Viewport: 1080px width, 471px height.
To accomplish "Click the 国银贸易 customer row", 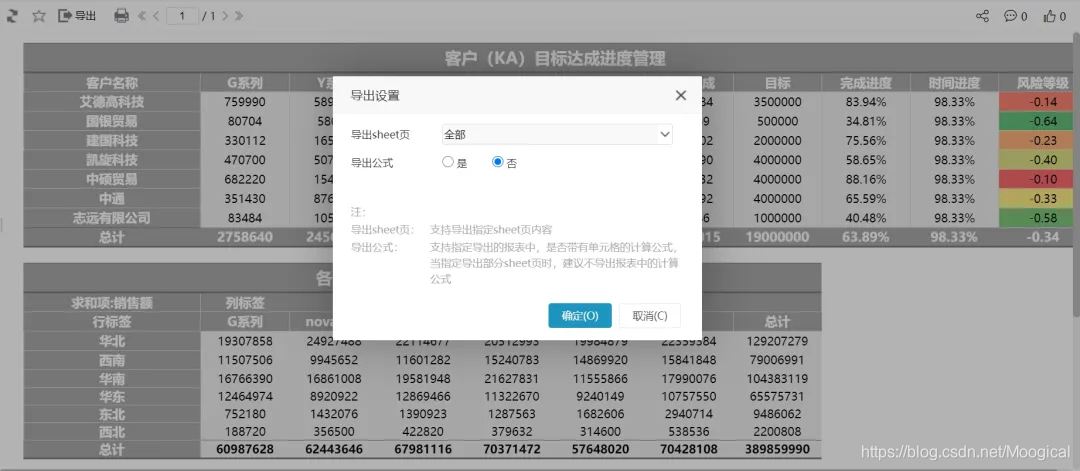I will coord(112,121).
